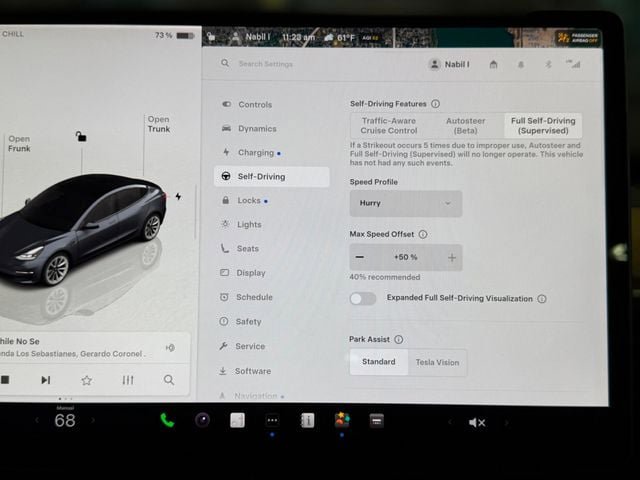Tap the passenger airbag off indicator
640x480 pixels.
[578, 38]
